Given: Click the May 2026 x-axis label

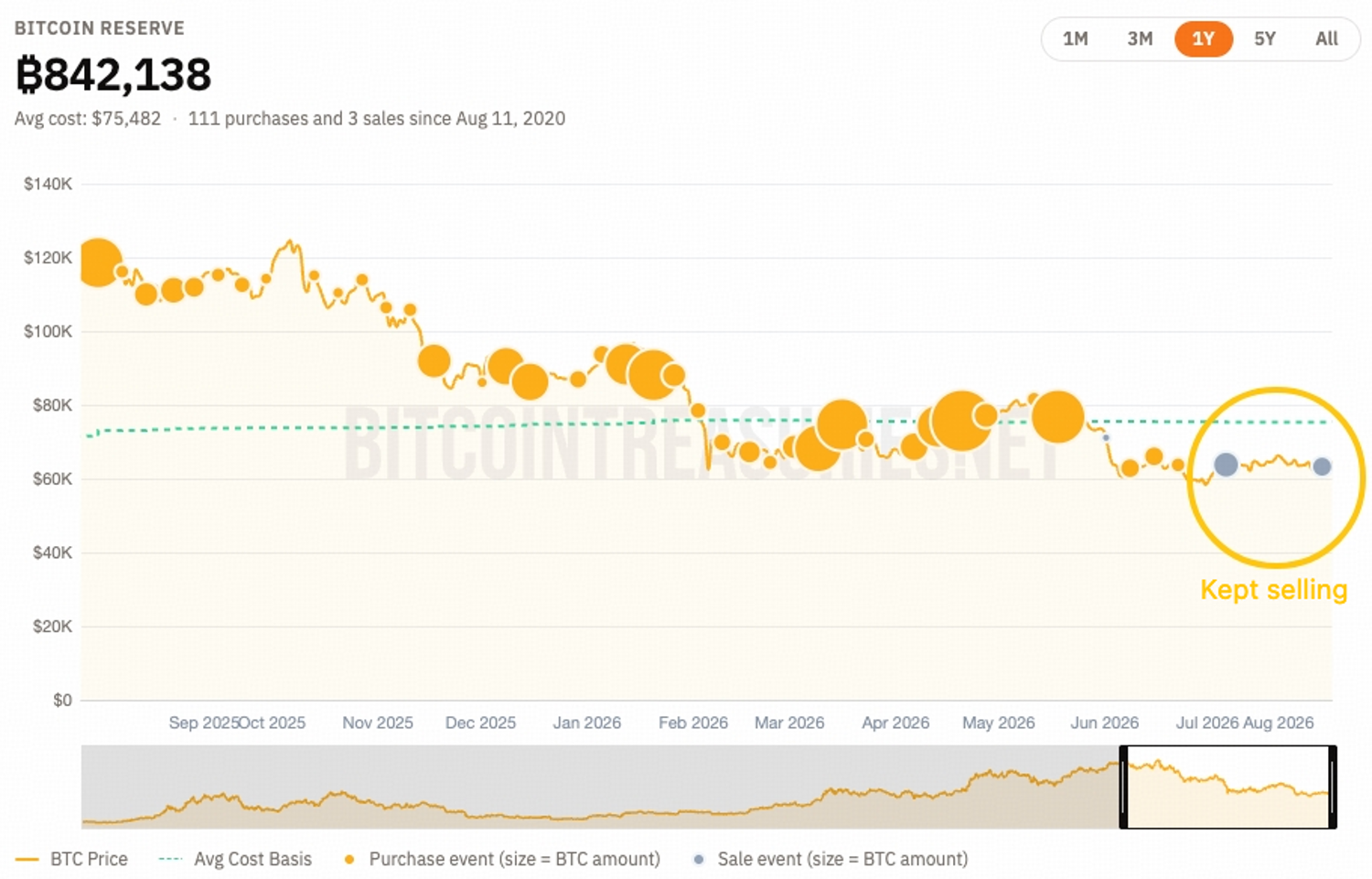Looking at the screenshot, I should coord(999,723).
